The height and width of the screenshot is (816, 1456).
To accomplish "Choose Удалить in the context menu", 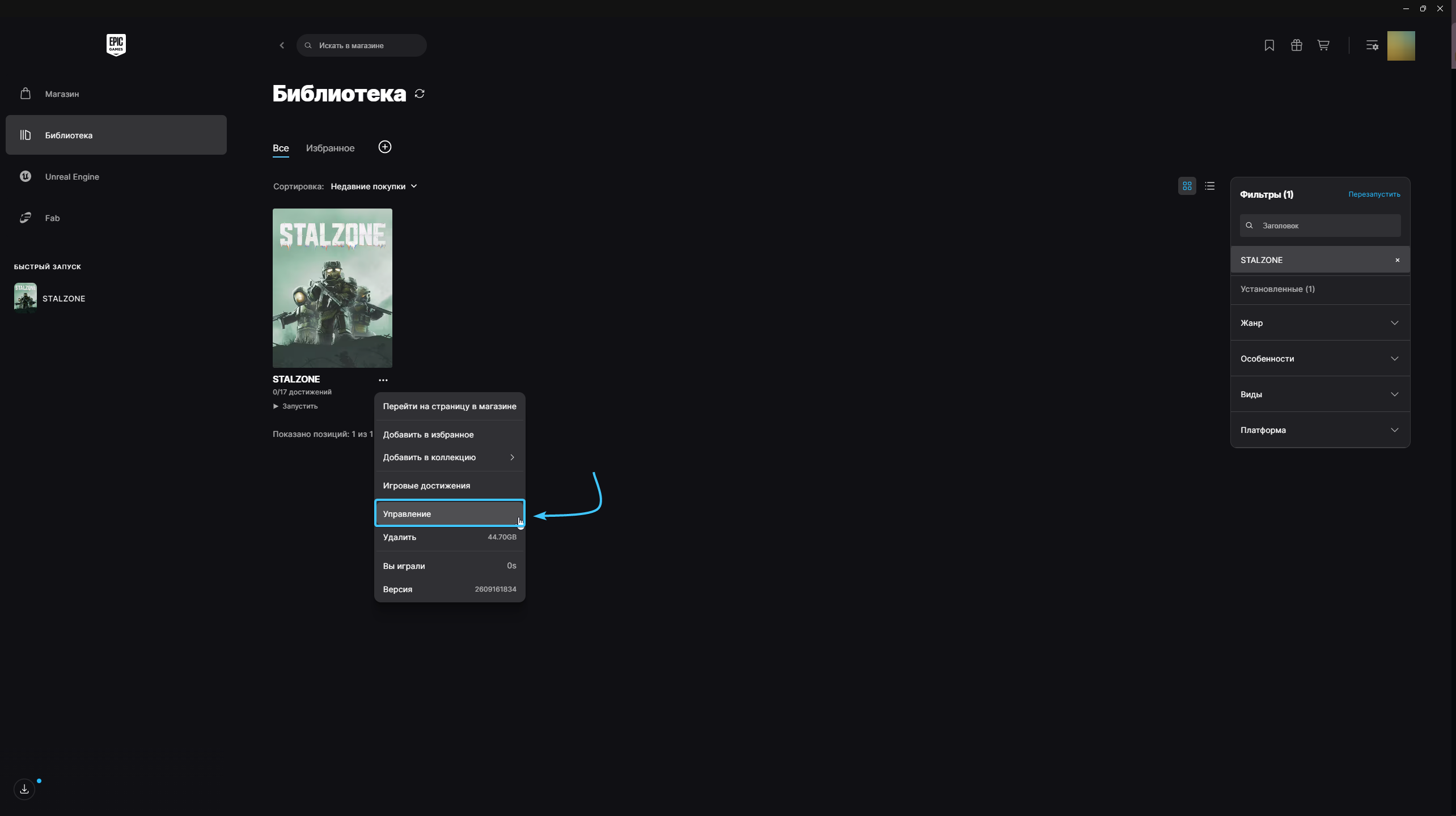I will click(x=450, y=537).
